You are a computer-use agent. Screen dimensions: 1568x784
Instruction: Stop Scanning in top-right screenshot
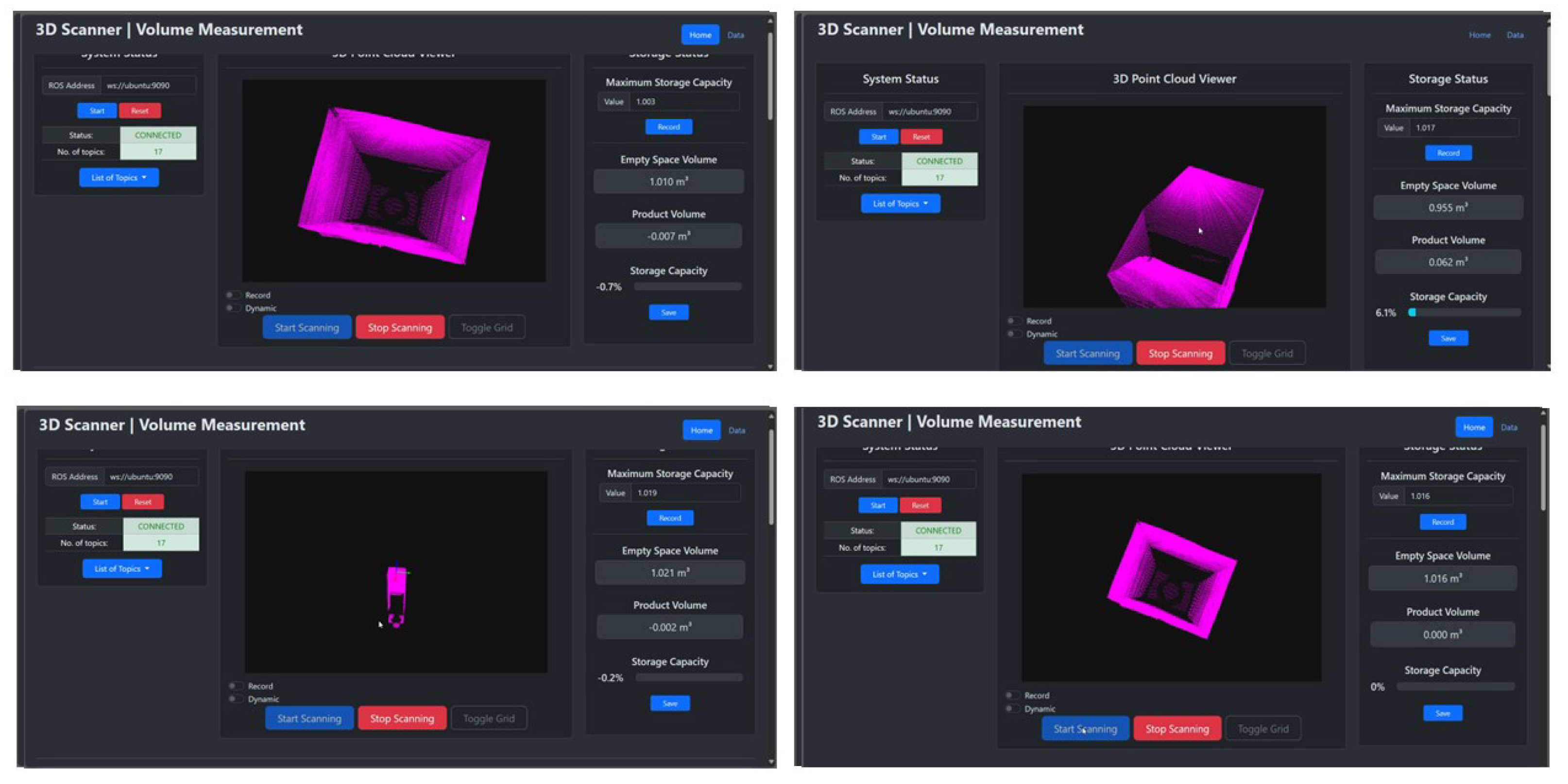[x=1180, y=353]
